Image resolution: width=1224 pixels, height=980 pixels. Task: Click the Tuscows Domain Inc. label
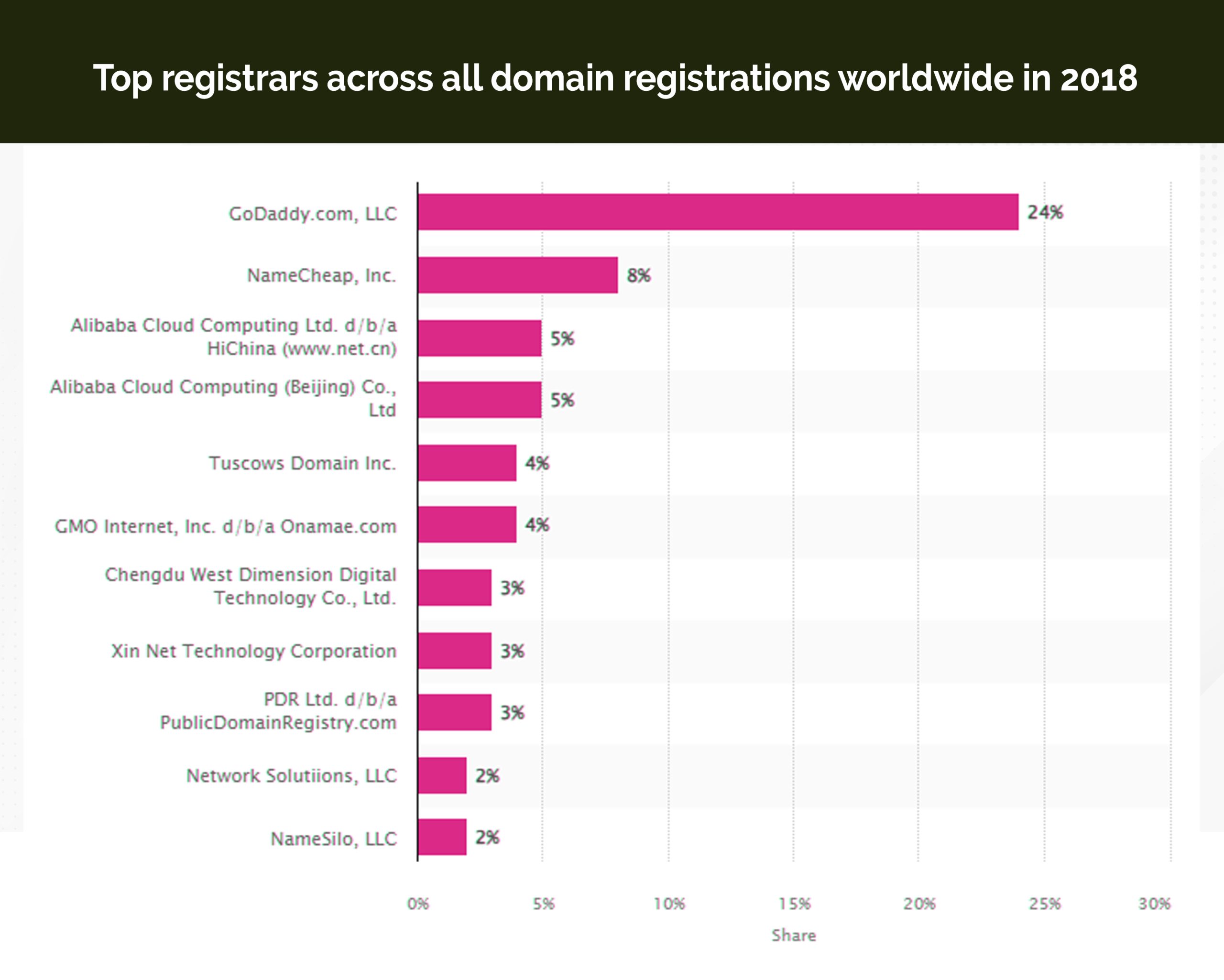click(303, 463)
